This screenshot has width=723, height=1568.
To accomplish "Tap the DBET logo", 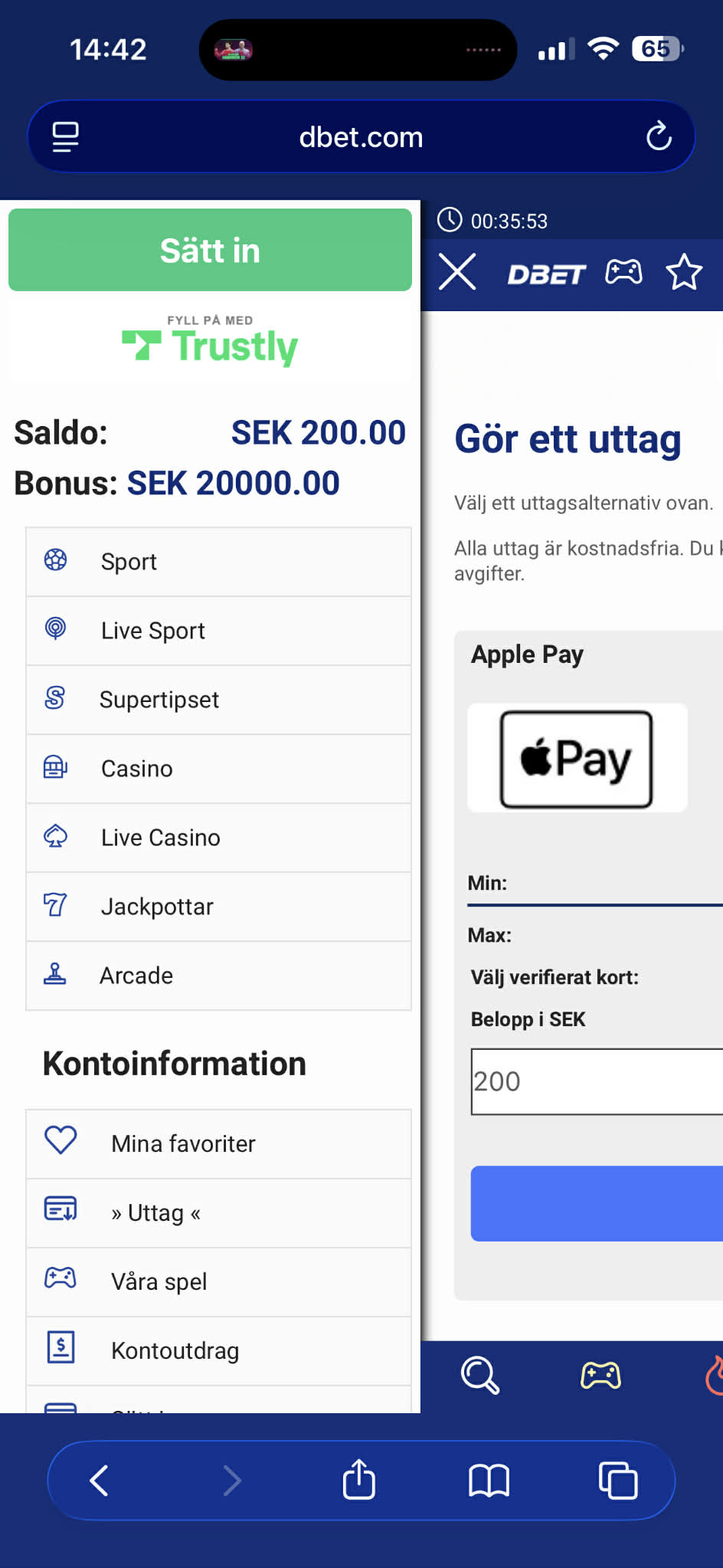I will (546, 274).
